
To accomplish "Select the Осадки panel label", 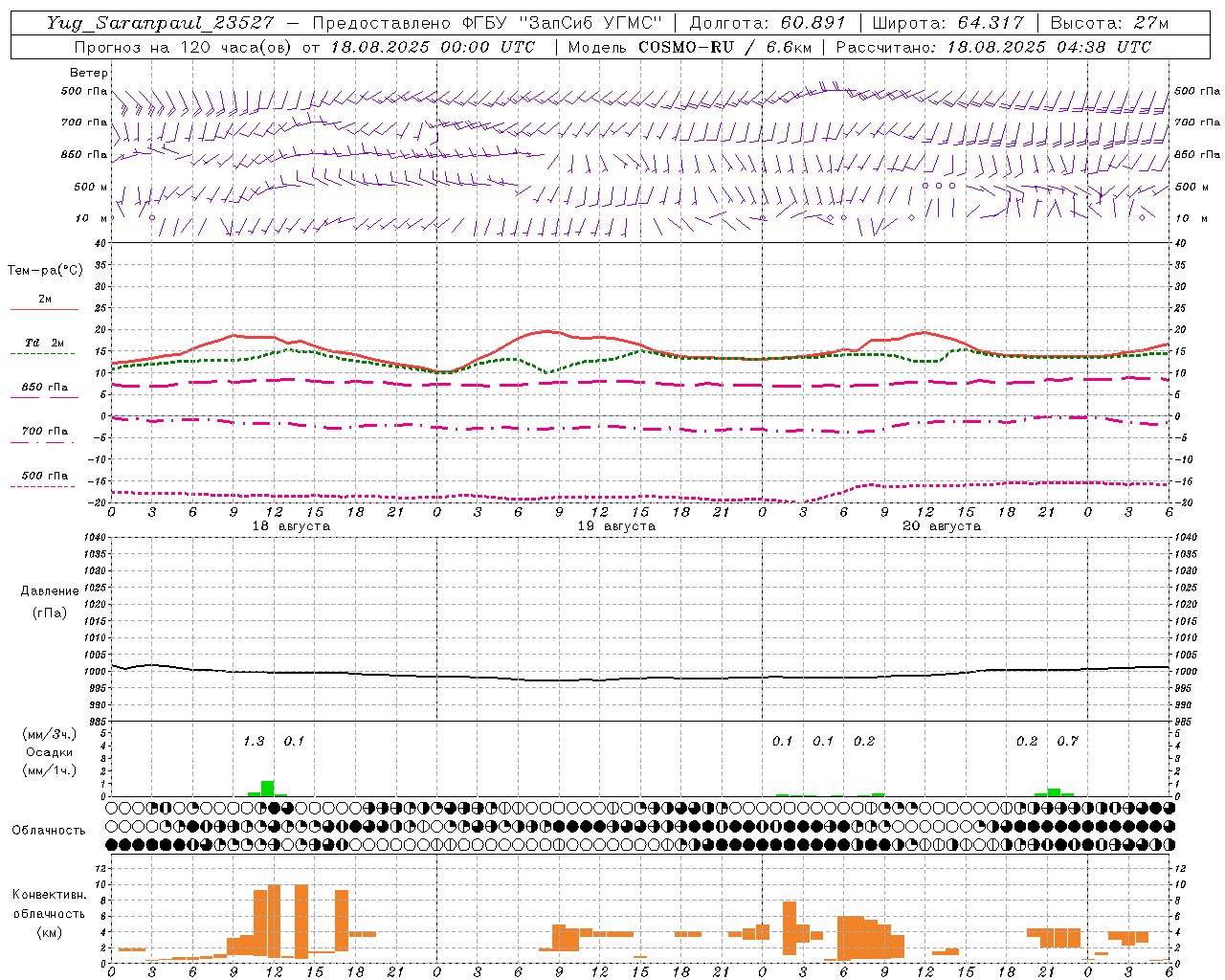I will click(49, 752).
